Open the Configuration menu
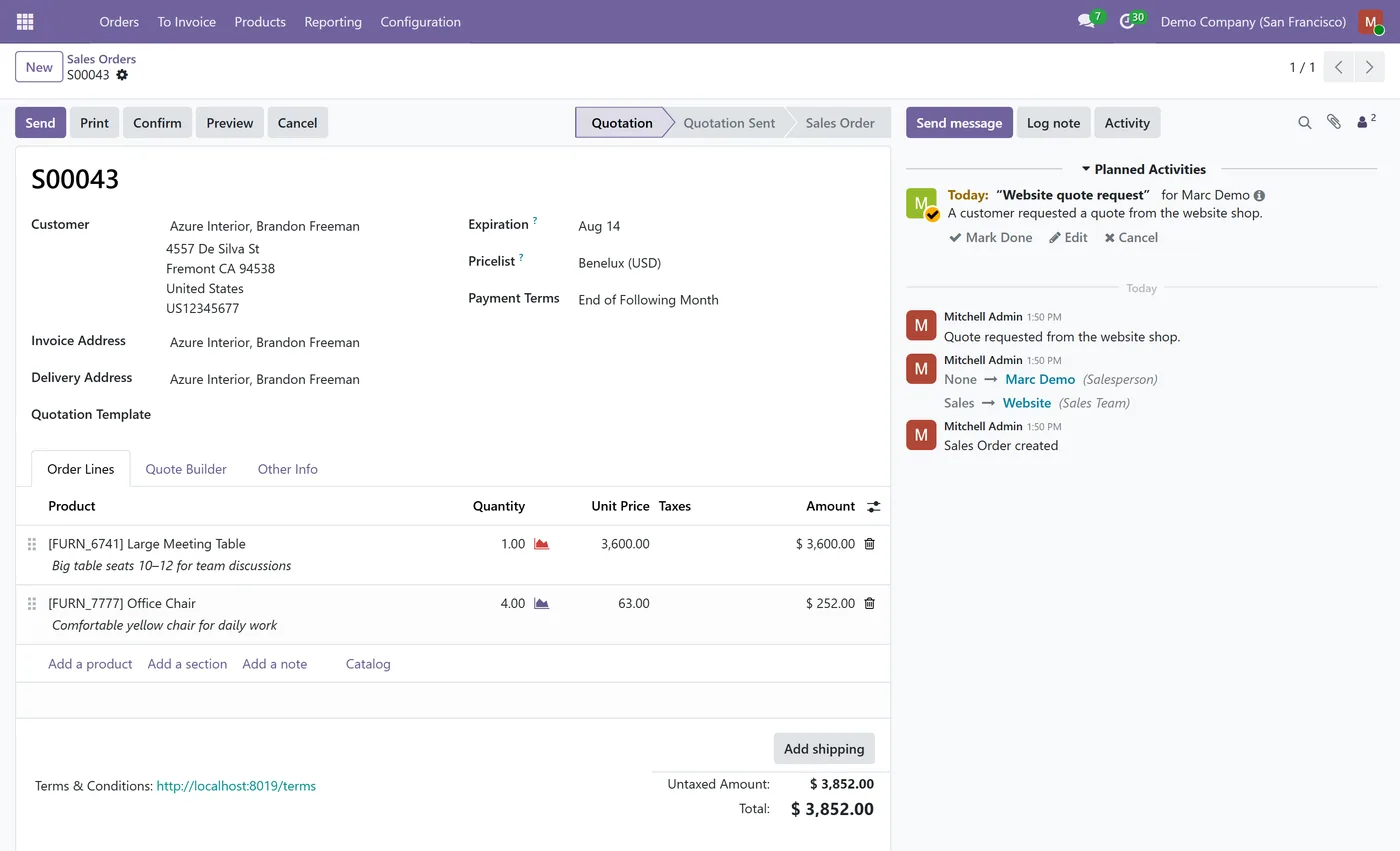 coord(420,21)
